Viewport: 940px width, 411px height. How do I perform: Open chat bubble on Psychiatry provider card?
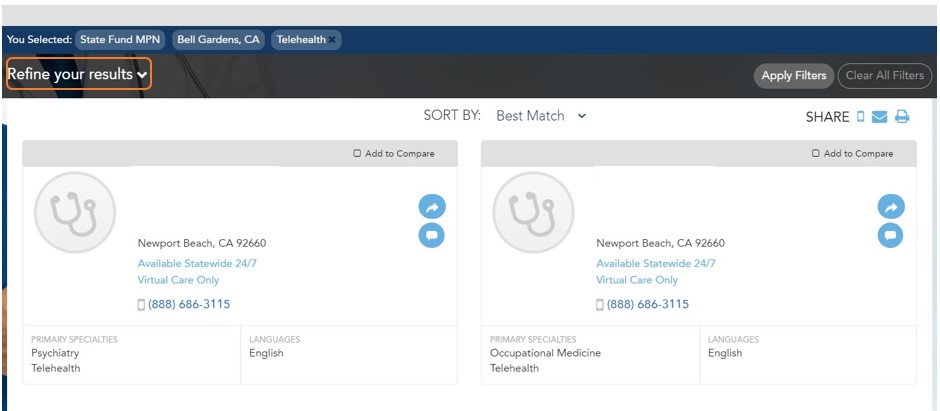click(432, 235)
